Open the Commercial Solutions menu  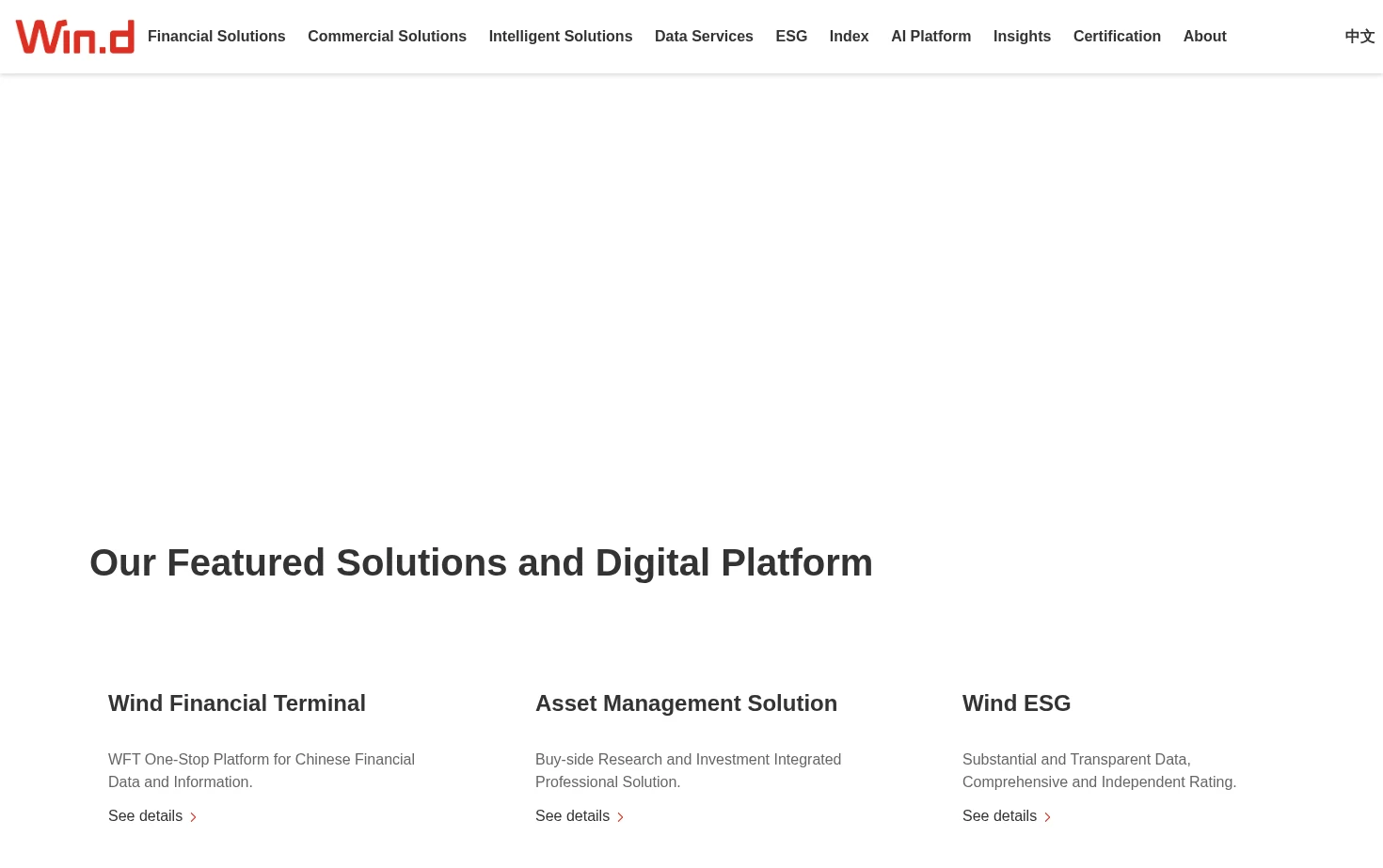387,36
